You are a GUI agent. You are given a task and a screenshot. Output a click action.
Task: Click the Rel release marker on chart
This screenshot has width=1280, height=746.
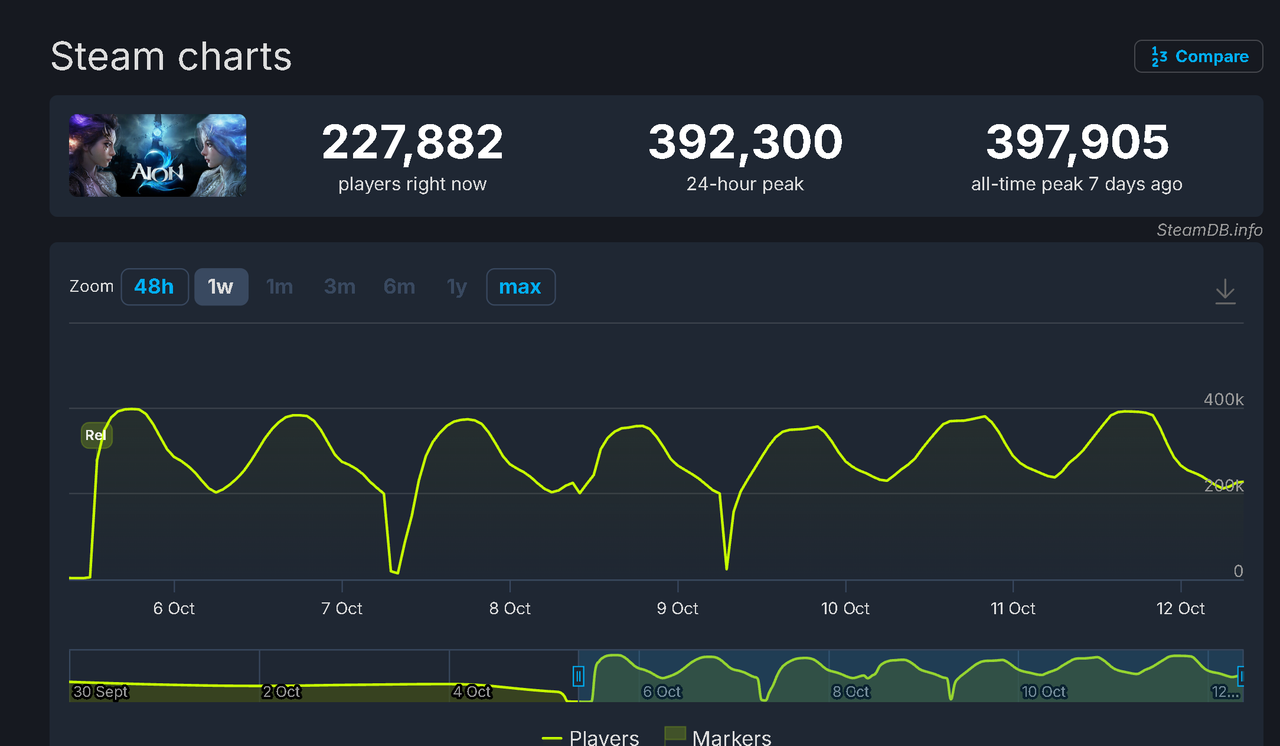point(96,435)
